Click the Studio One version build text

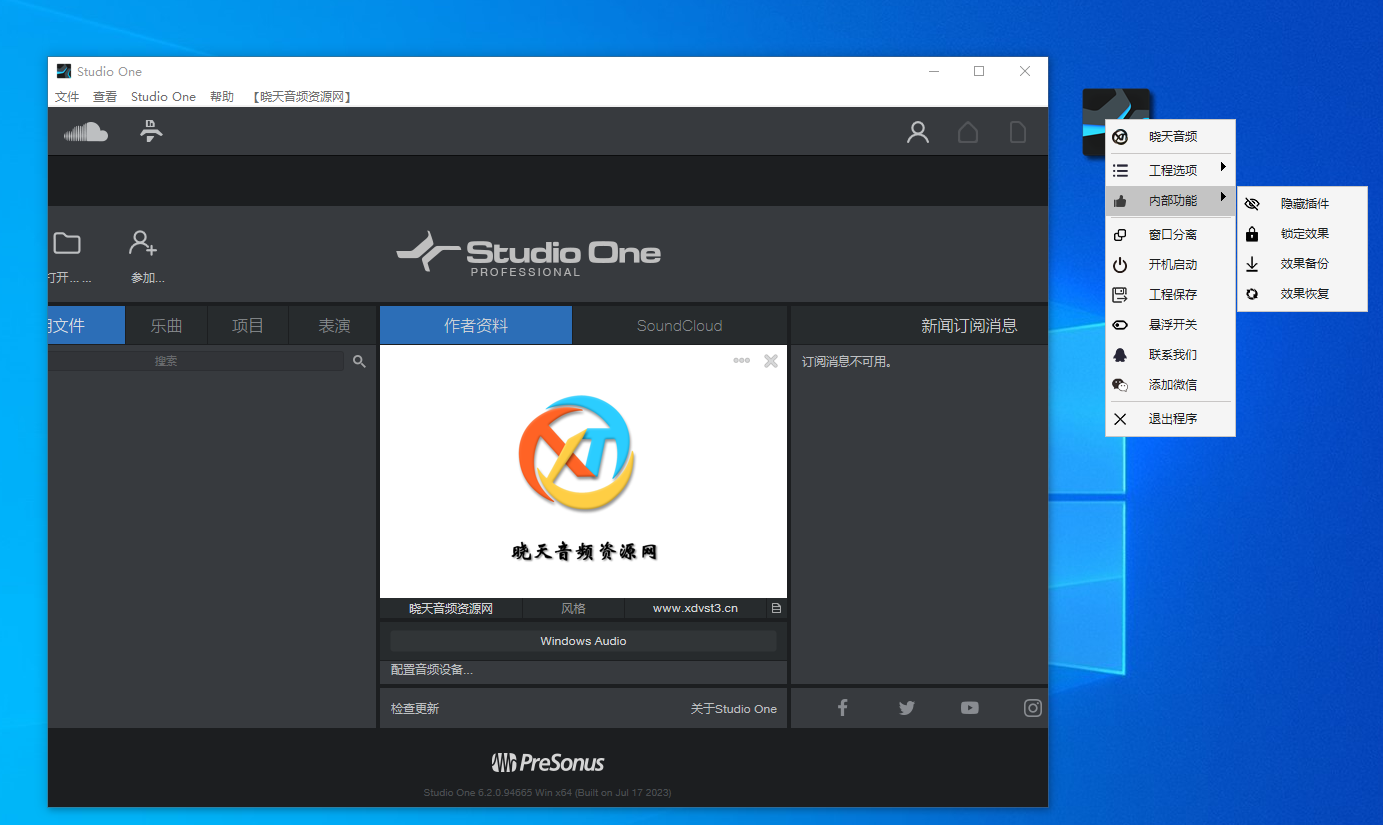point(548,793)
